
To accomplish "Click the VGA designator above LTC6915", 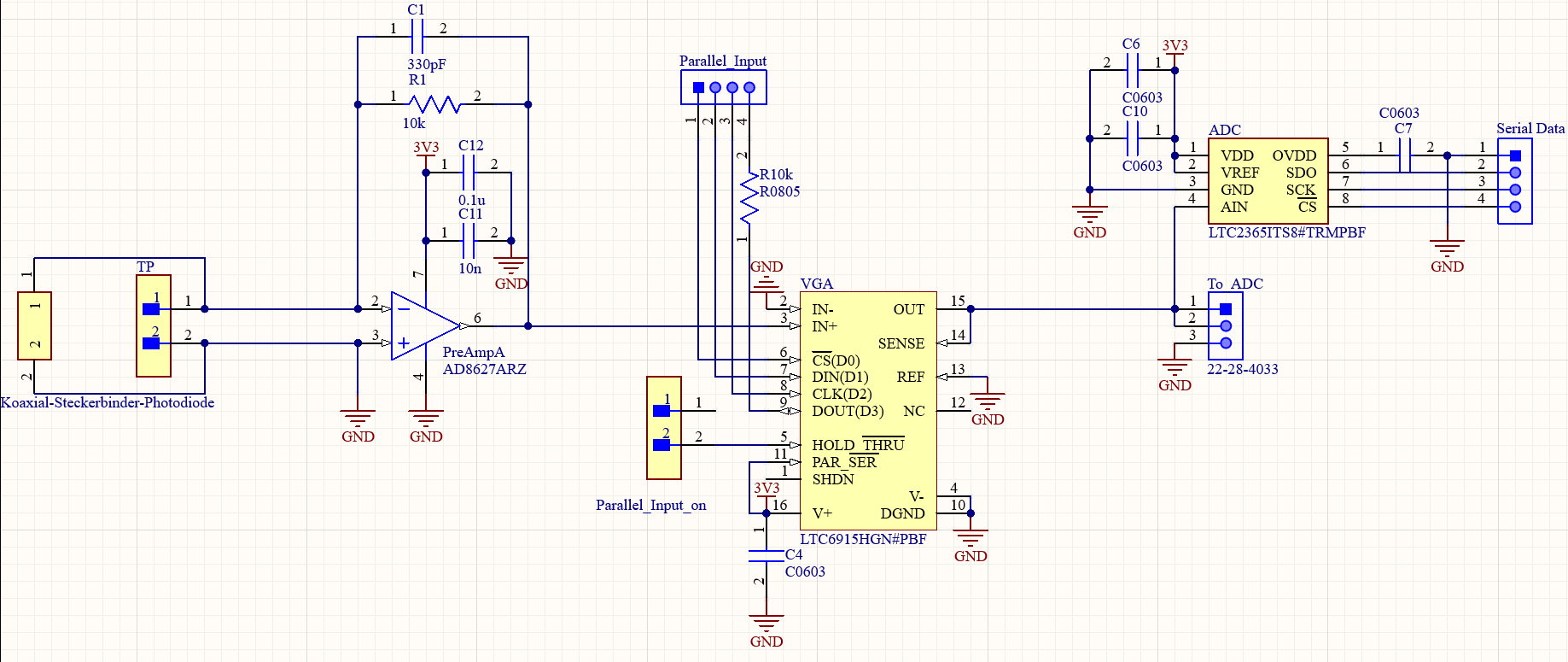I will coord(816,284).
